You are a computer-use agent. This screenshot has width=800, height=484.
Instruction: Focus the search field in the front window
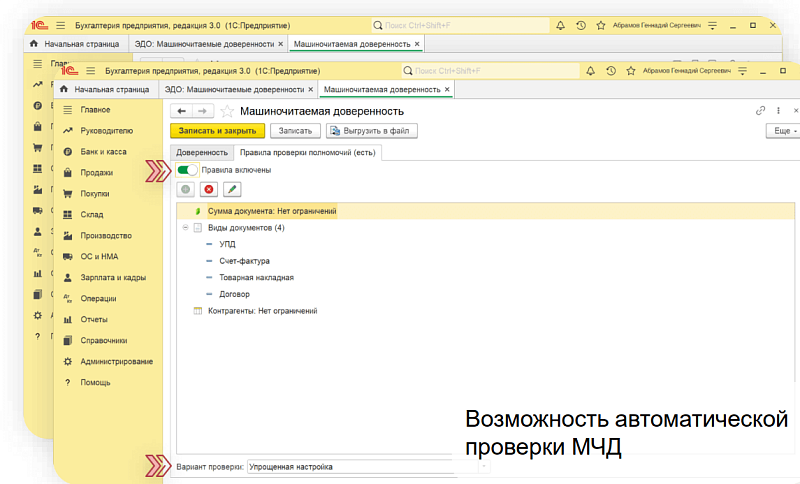490,71
